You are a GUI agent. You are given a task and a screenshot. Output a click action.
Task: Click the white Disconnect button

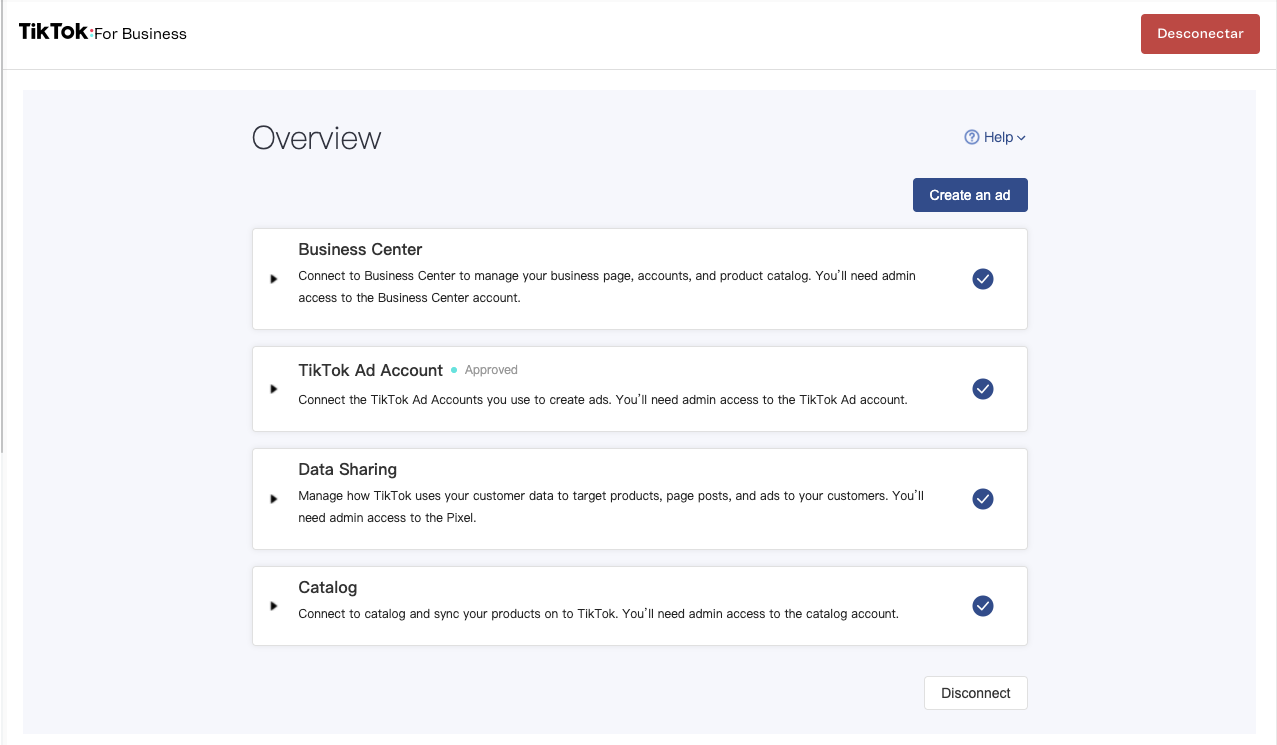point(975,693)
